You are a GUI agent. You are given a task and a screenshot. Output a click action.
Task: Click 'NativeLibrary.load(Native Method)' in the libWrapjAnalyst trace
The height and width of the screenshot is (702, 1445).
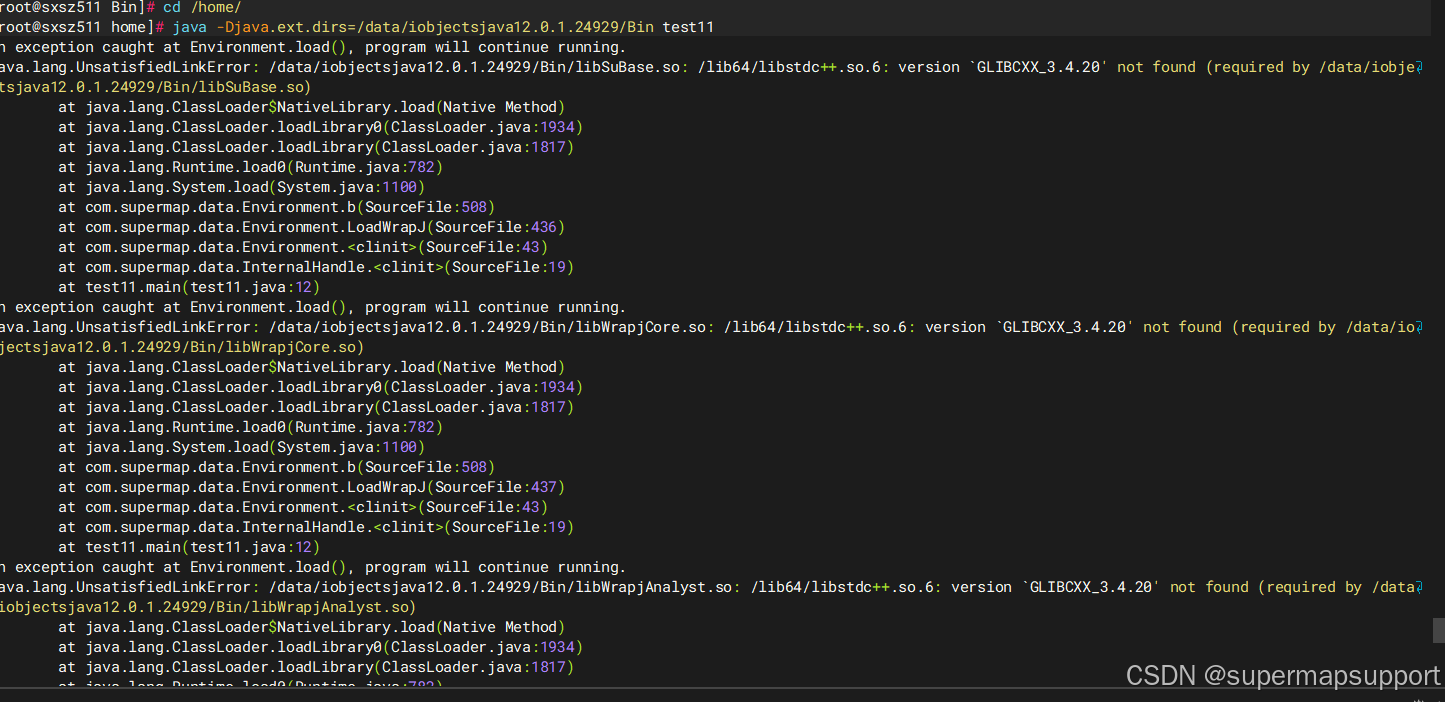click(311, 627)
